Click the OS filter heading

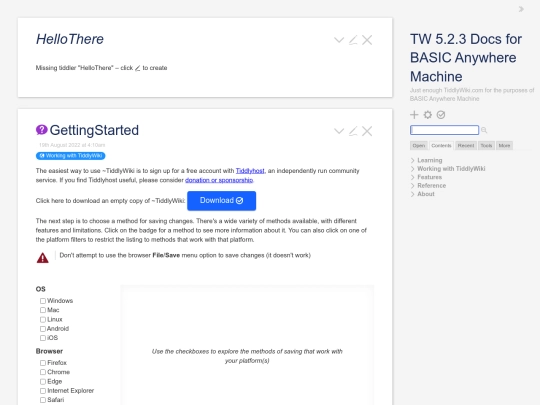[41, 289]
